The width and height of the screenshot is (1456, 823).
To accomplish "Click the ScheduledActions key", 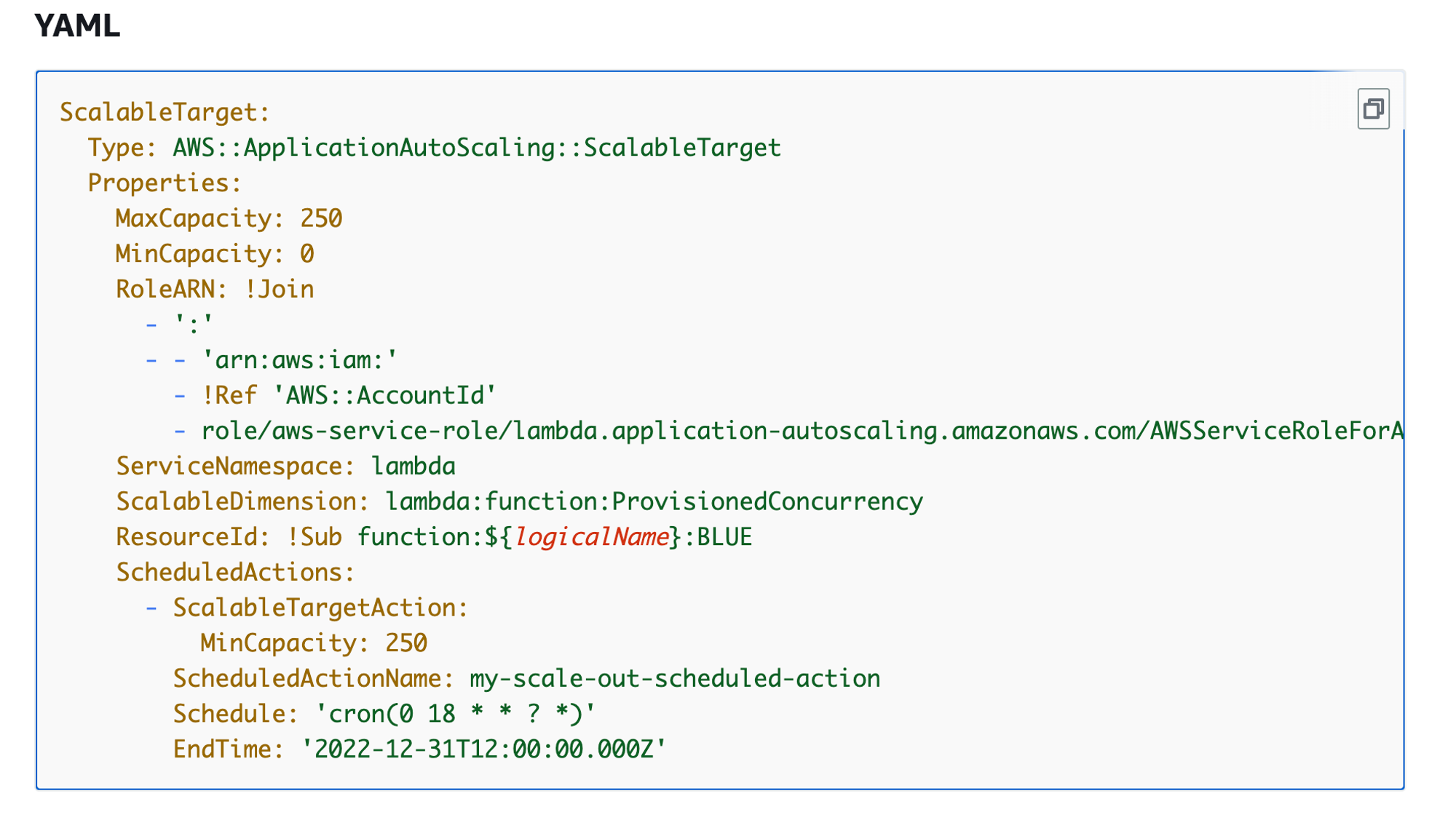I will (x=234, y=573).
